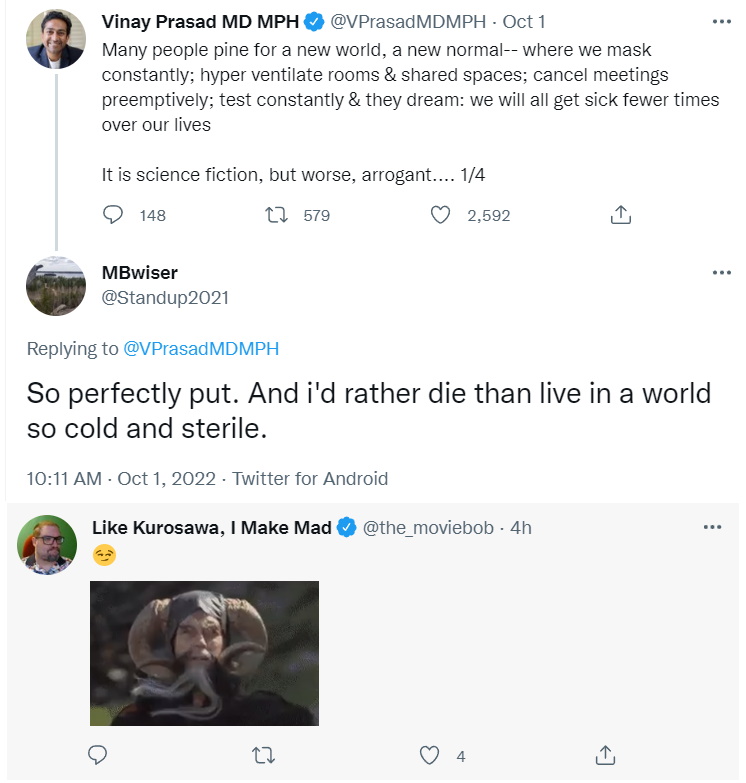
Task: Play the horned helmet GIF
Action: [x=204, y=653]
